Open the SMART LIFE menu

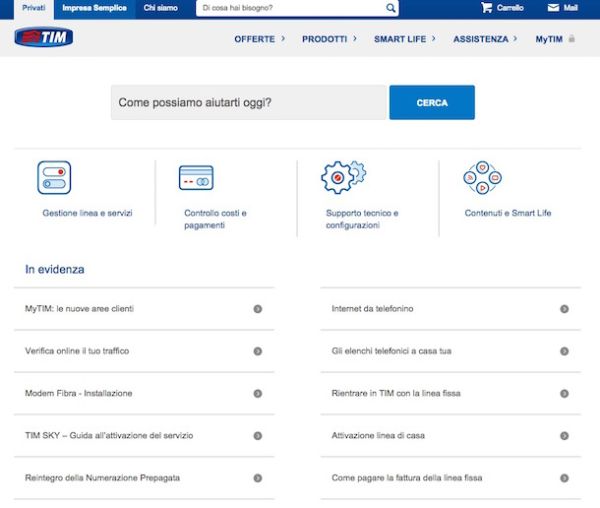pyautogui.click(x=400, y=39)
